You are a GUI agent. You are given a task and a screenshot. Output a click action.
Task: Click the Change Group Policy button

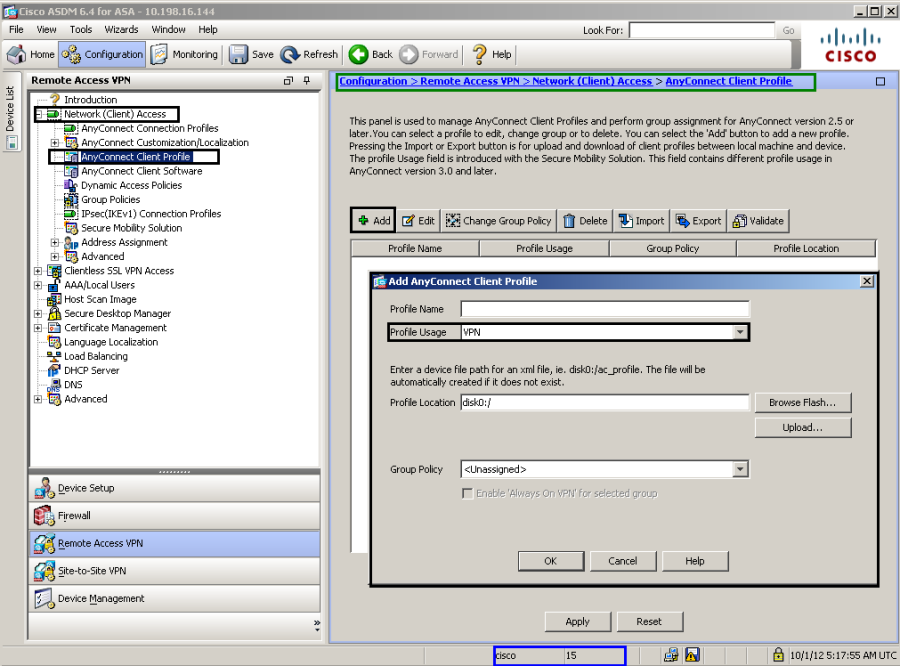pyautogui.click(x=498, y=220)
